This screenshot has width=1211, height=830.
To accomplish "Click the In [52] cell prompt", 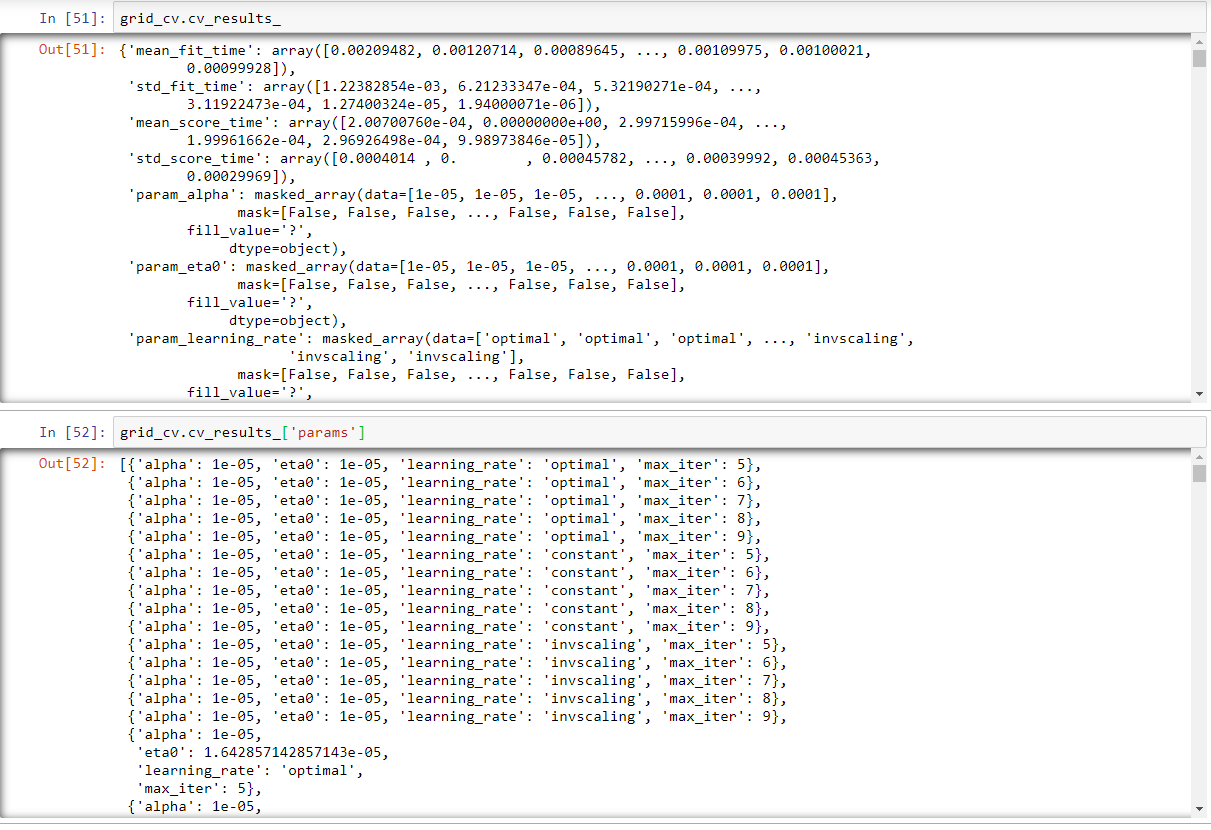I will [72, 433].
